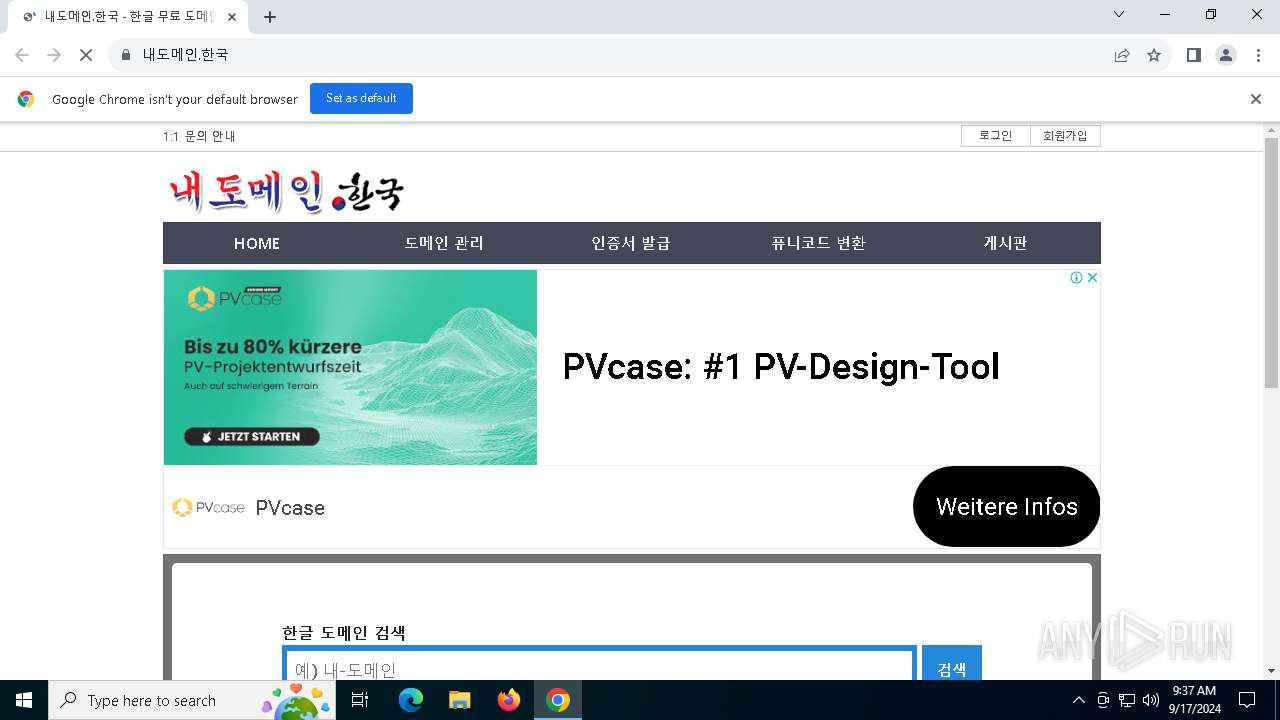Viewport: 1280px width, 720px height.
Task: Click scrollbar down arrow
Action: [x=1271, y=671]
